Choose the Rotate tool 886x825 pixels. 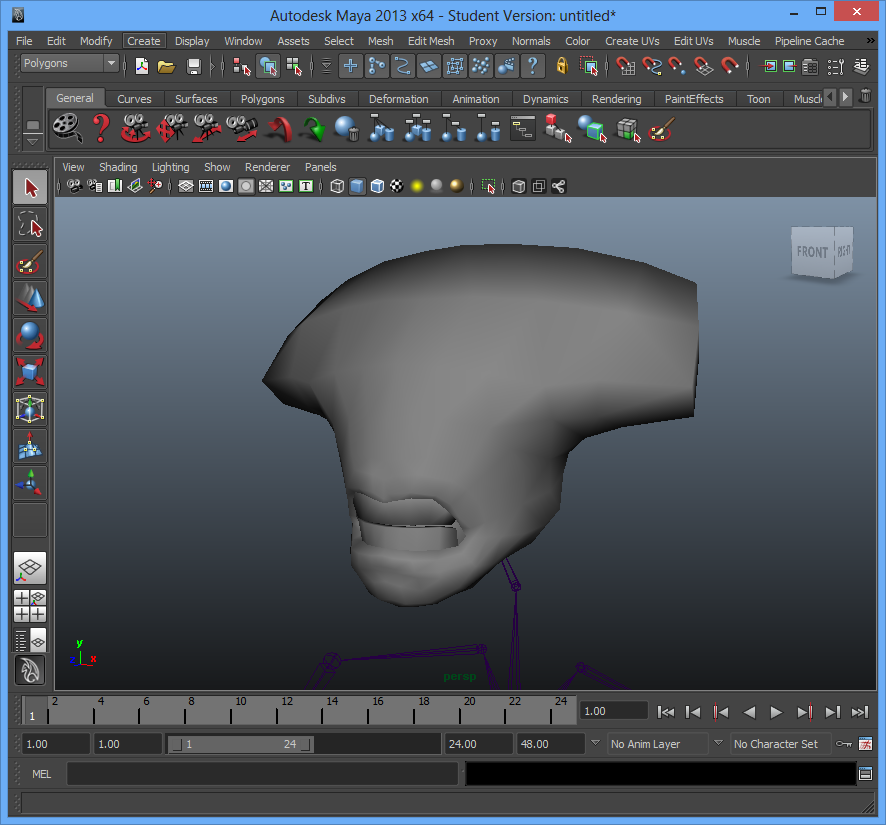pos(30,336)
